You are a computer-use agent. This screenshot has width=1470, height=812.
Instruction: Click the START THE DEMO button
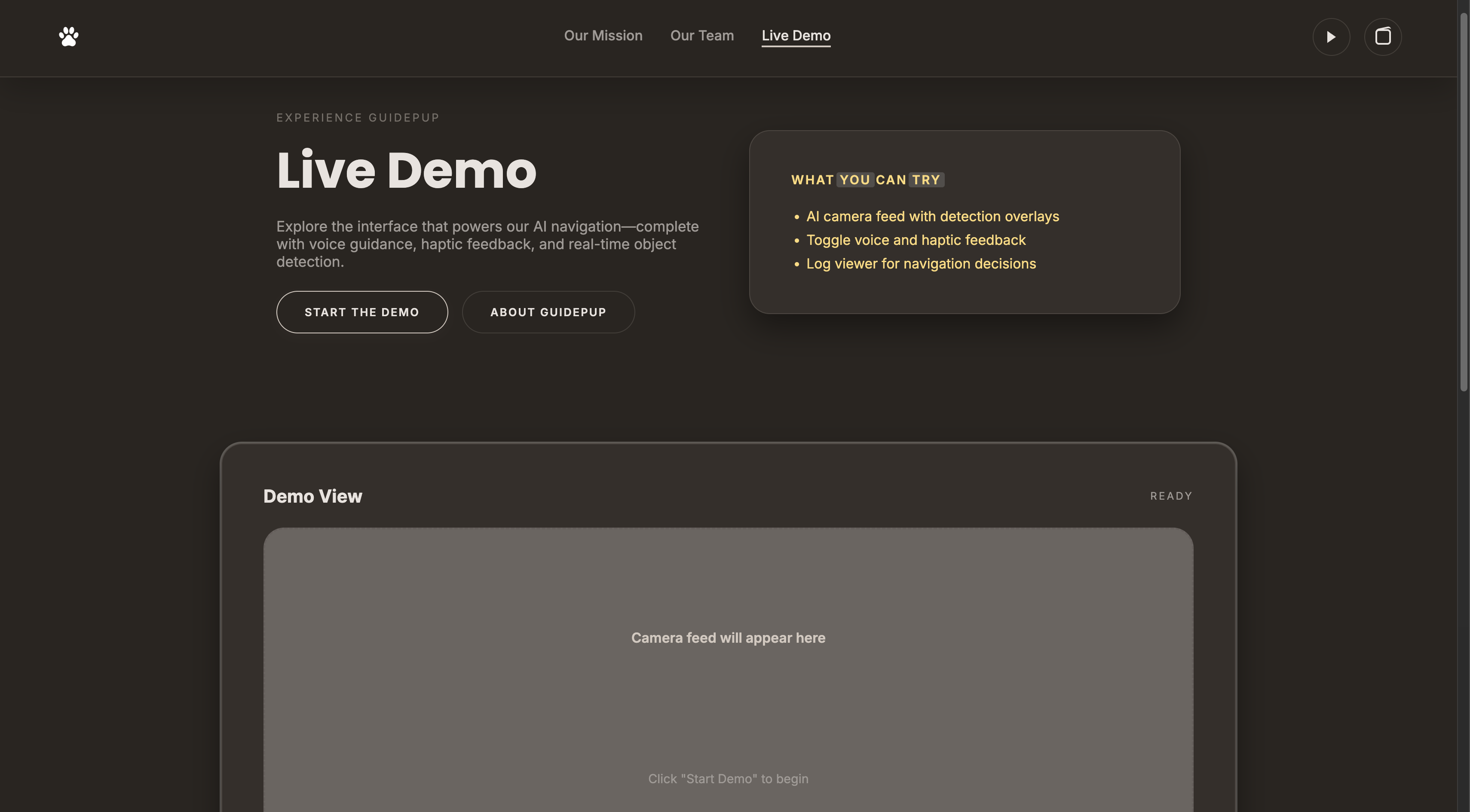coord(362,312)
